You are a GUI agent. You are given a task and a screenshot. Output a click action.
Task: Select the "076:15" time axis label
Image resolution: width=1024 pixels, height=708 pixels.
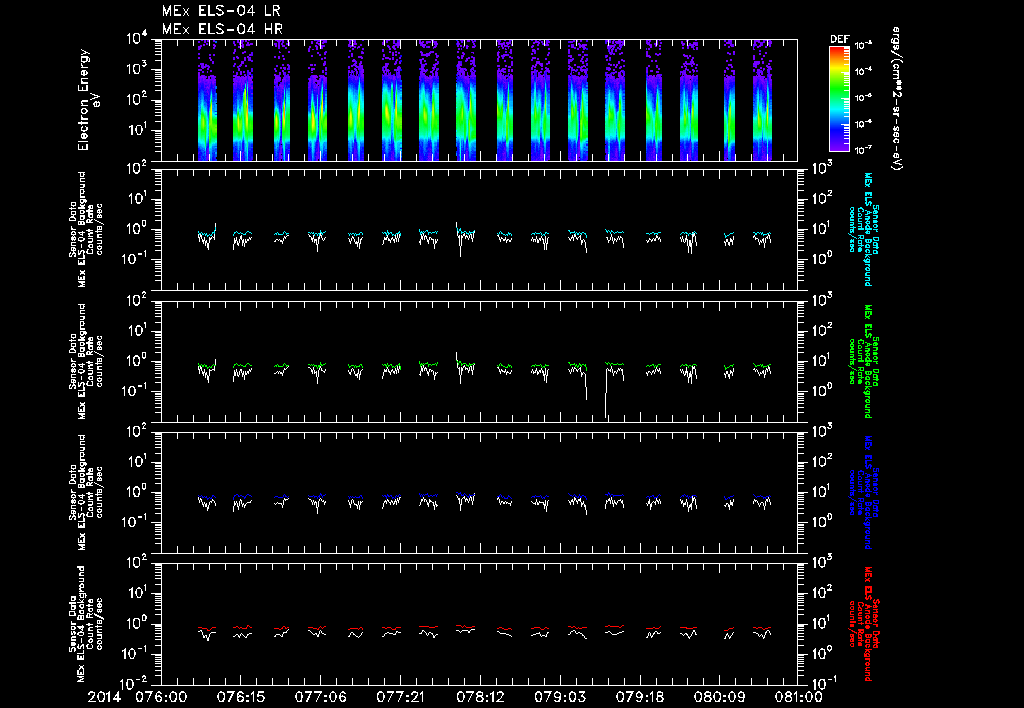pos(240,697)
